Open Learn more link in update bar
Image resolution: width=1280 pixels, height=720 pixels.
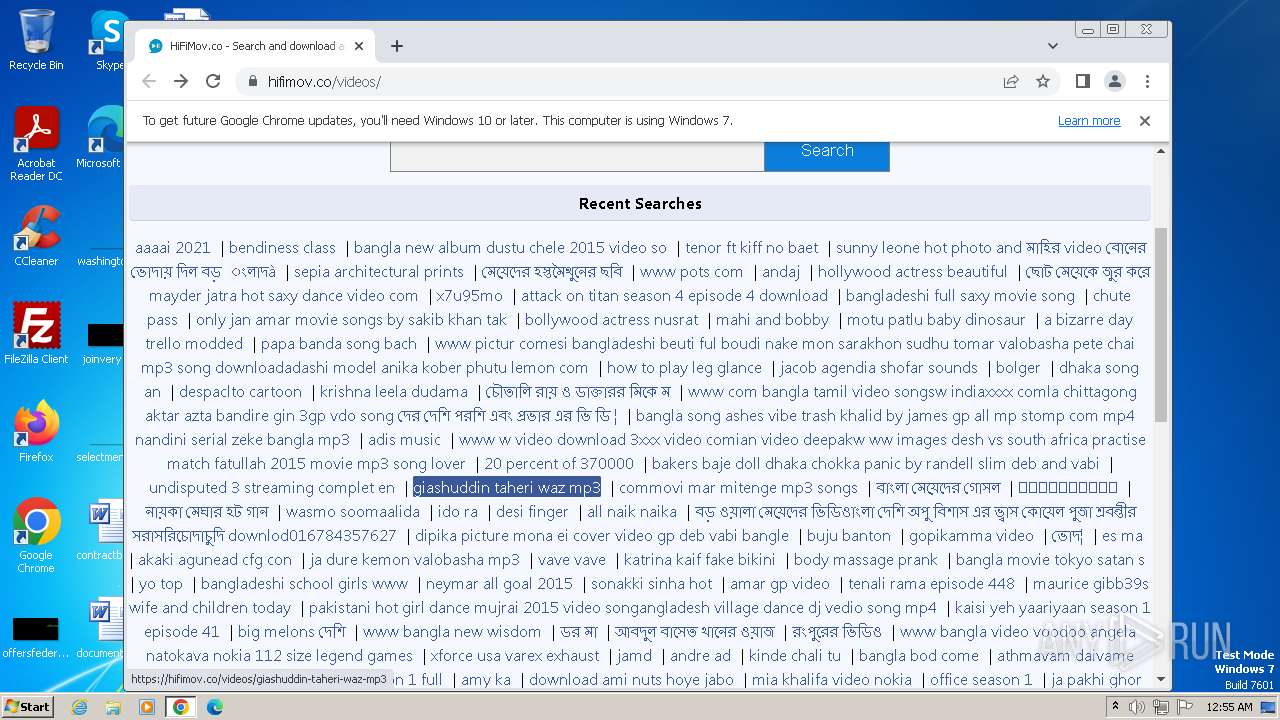[1089, 120]
